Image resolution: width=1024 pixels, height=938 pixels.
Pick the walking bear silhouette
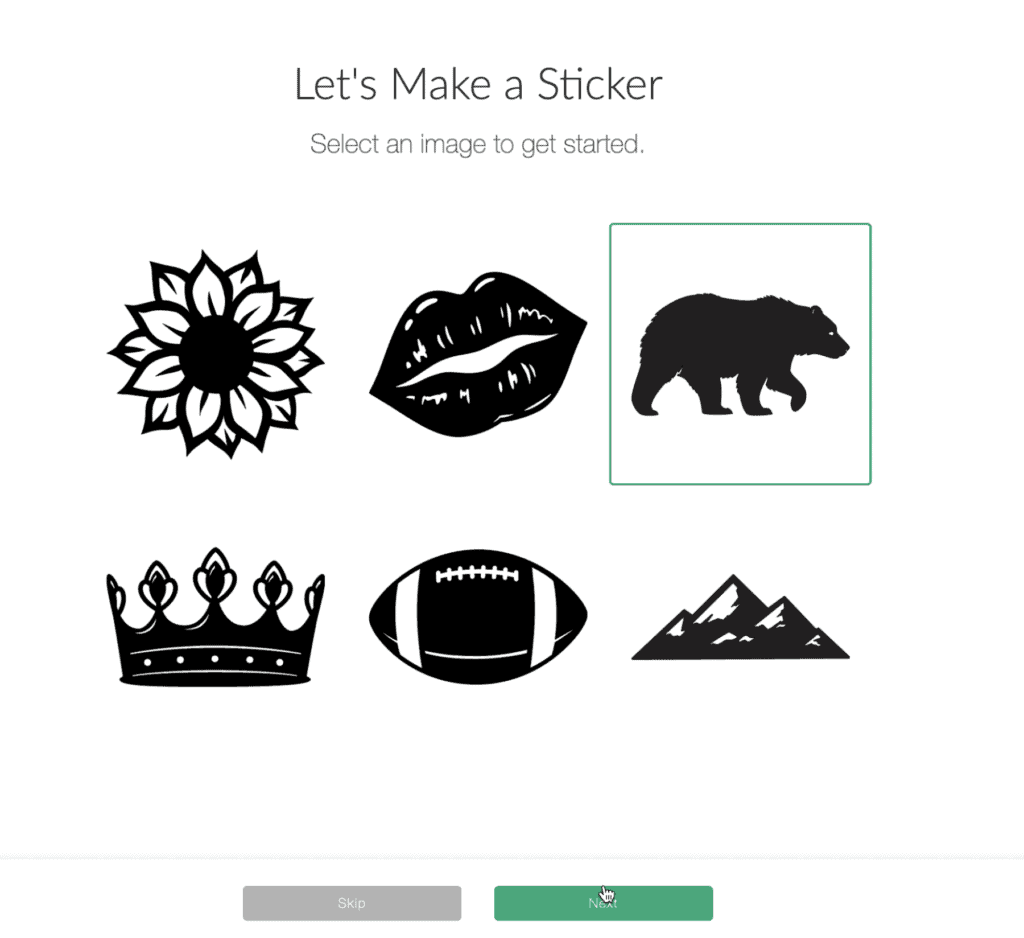[740, 354]
